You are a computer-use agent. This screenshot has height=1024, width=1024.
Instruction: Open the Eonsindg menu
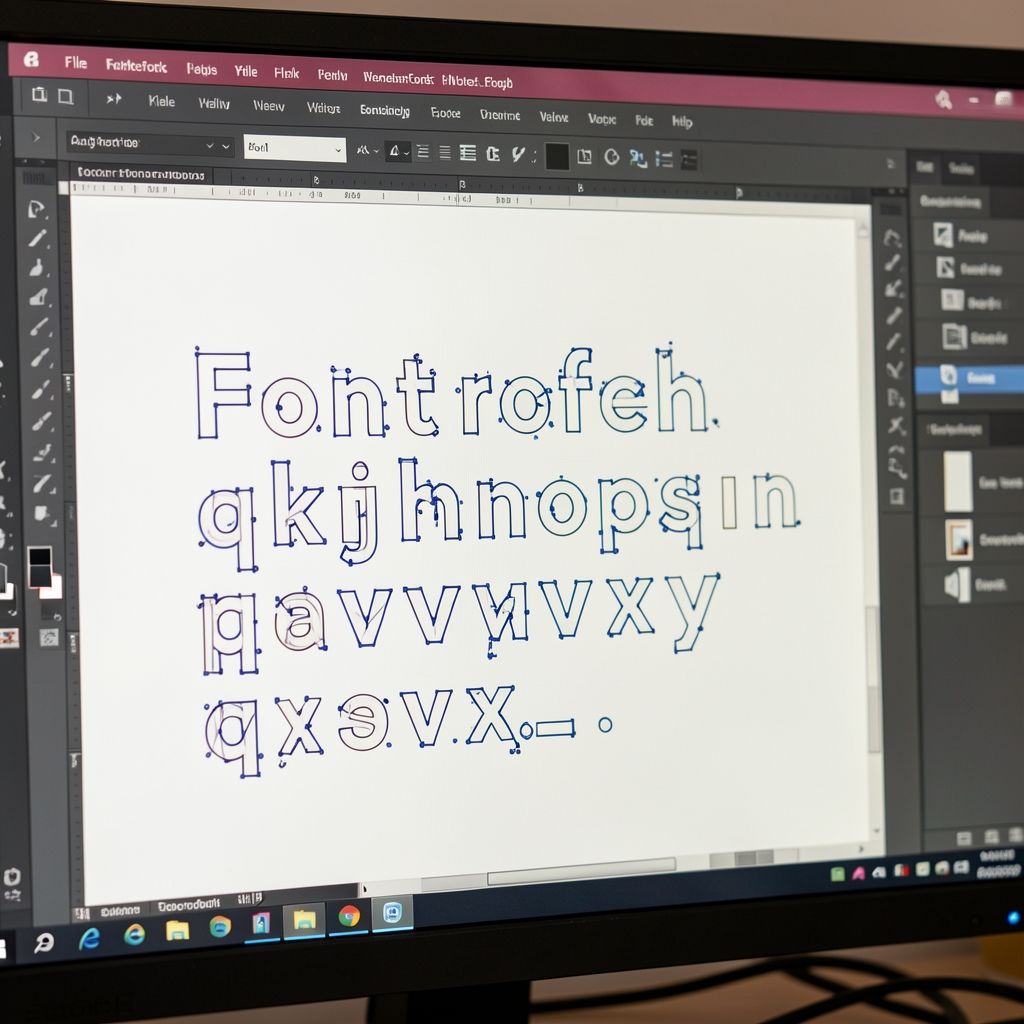[x=385, y=110]
